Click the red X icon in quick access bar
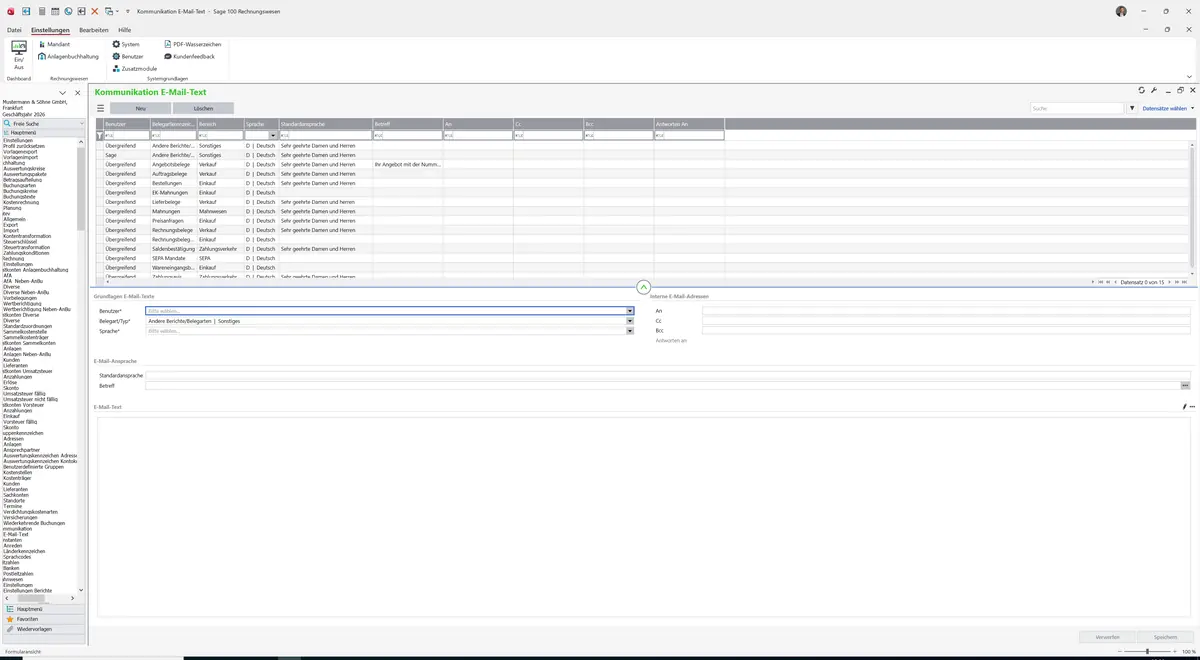This screenshot has width=1200, height=660. click(x=95, y=10)
